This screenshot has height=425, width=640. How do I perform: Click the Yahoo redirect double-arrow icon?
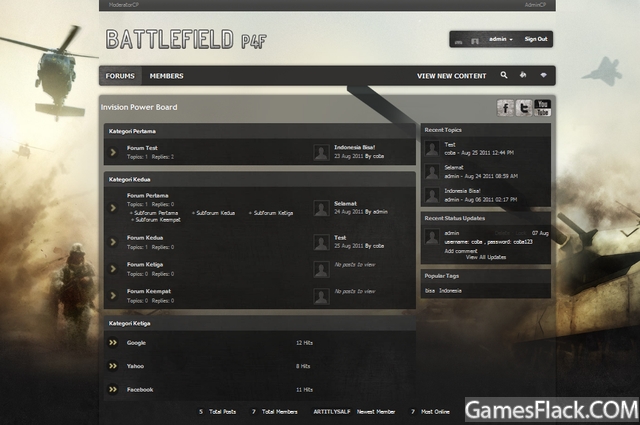113,366
